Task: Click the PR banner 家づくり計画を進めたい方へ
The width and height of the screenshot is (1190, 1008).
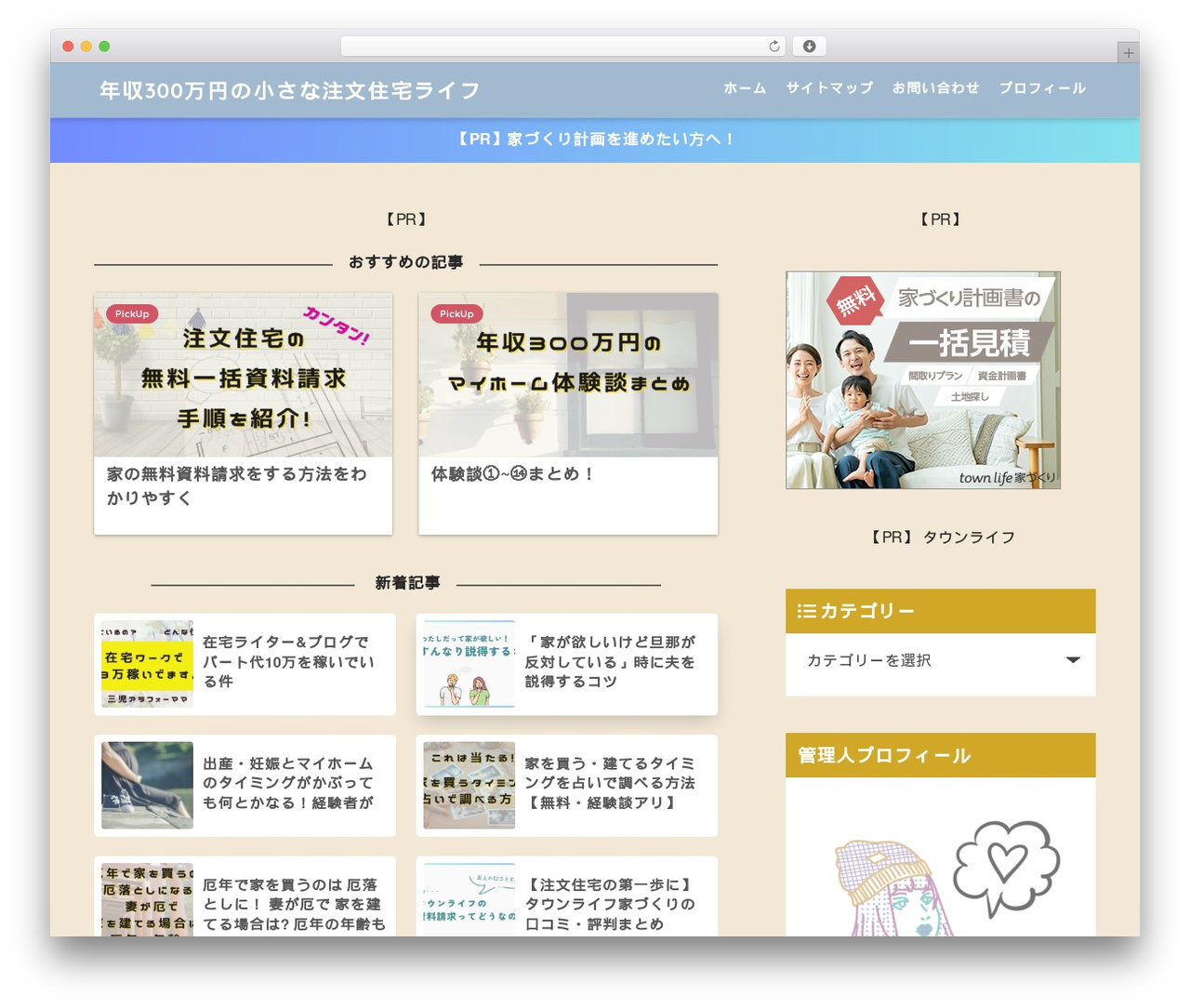Action: pyautogui.click(x=595, y=139)
